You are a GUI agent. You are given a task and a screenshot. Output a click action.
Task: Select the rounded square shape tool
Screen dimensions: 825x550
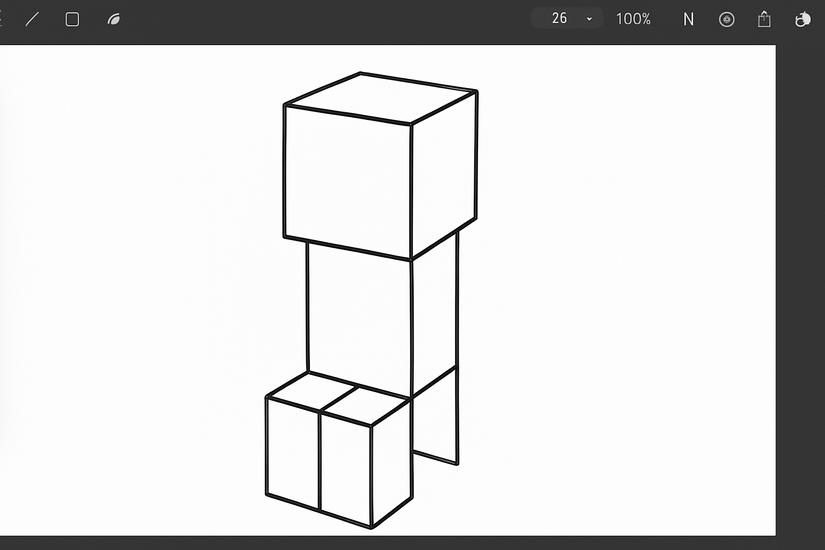(72, 19)
